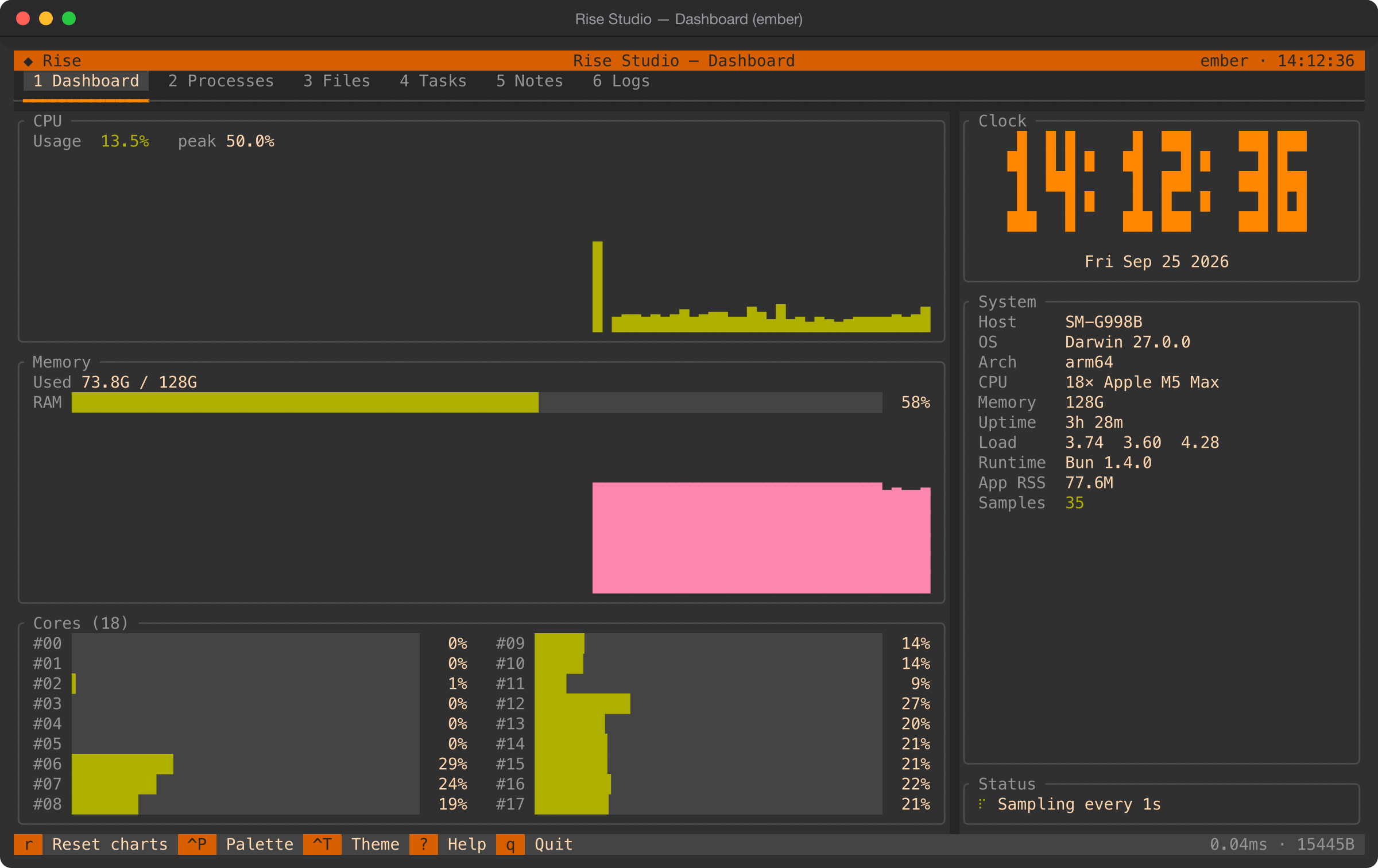Click the Rise diamond logo icon

pos(28,61)
